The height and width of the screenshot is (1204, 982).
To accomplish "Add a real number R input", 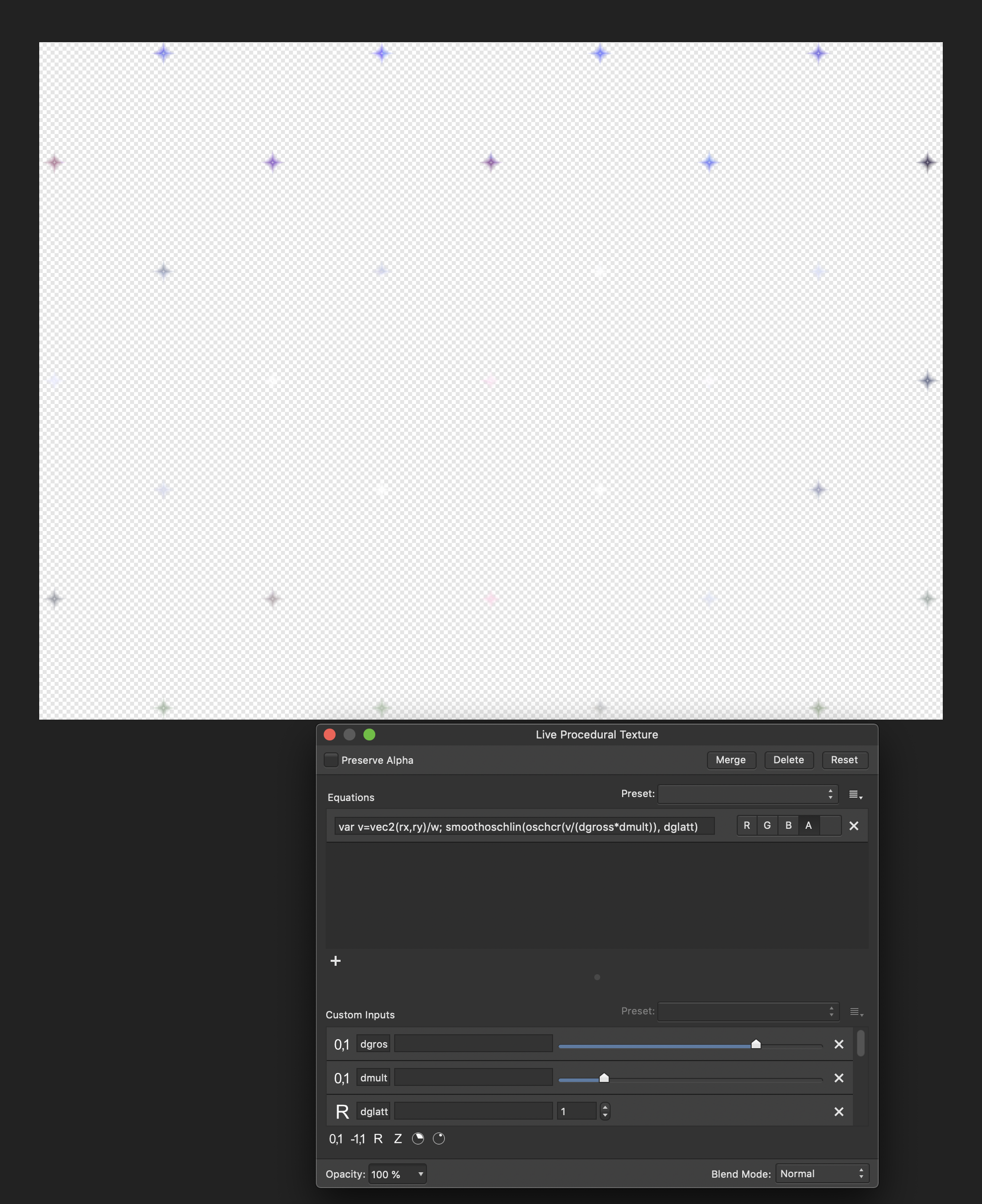I will coord(378,1139).
